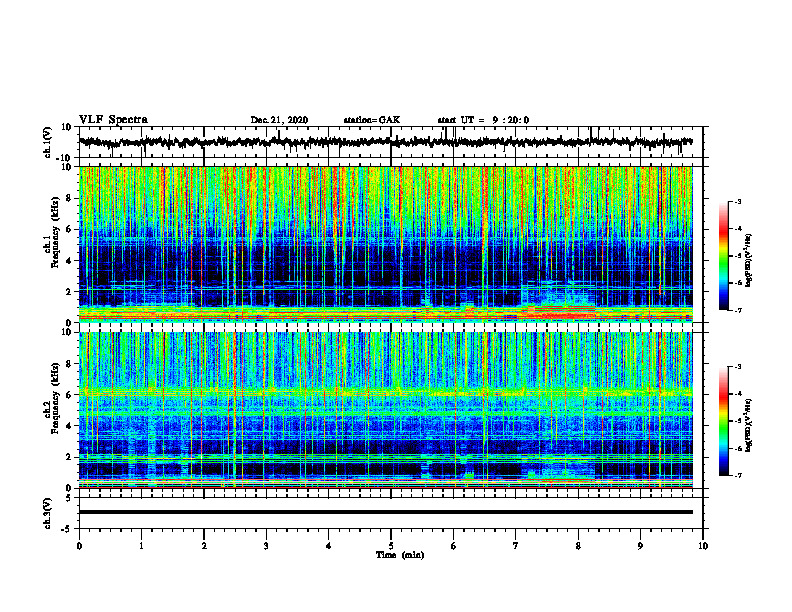Click the "-7" label on ch.2 color bar
Screen dimensions: 792x612
click(x=738, y=475)
